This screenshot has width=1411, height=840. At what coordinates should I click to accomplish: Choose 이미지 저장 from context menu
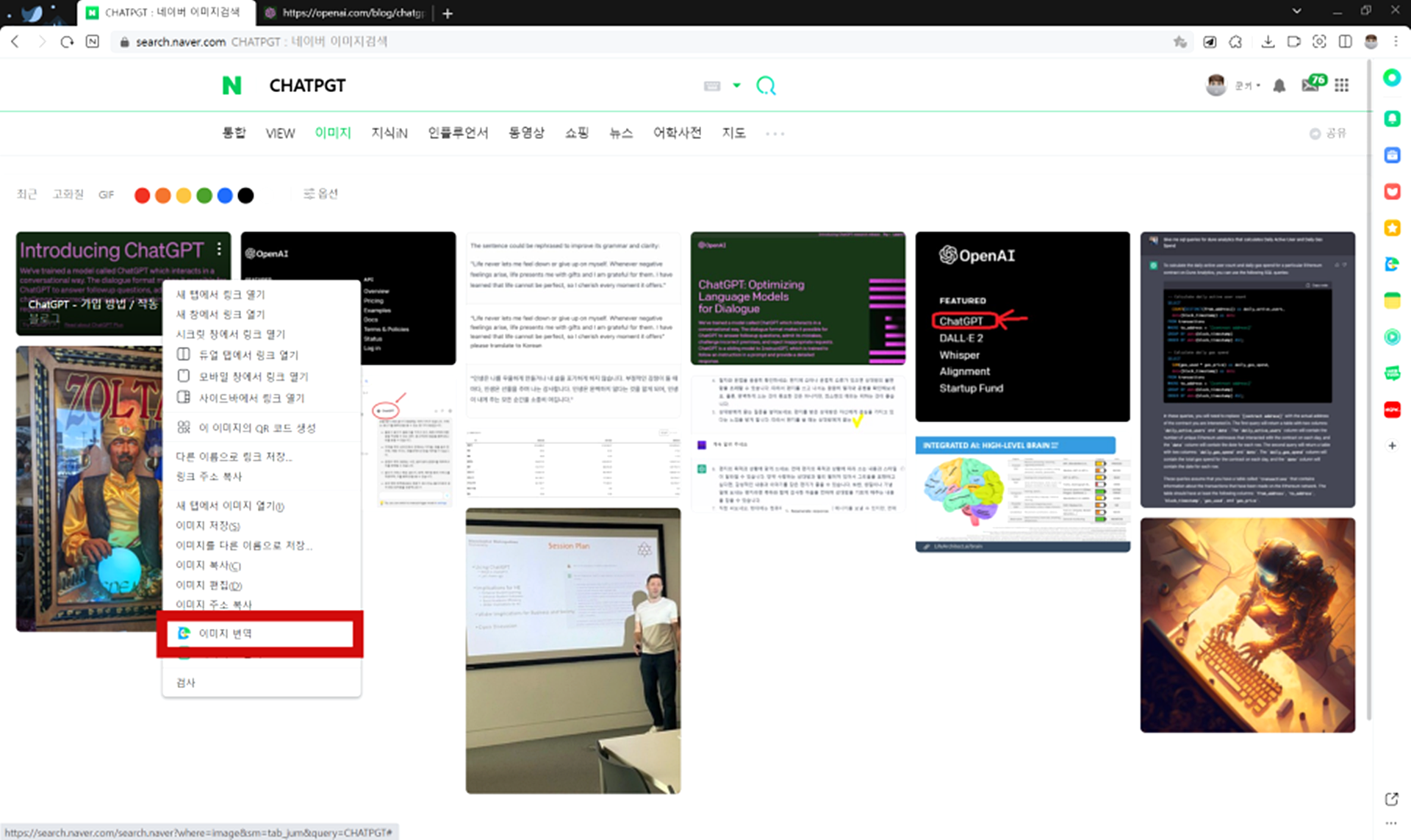coord(208,525)
